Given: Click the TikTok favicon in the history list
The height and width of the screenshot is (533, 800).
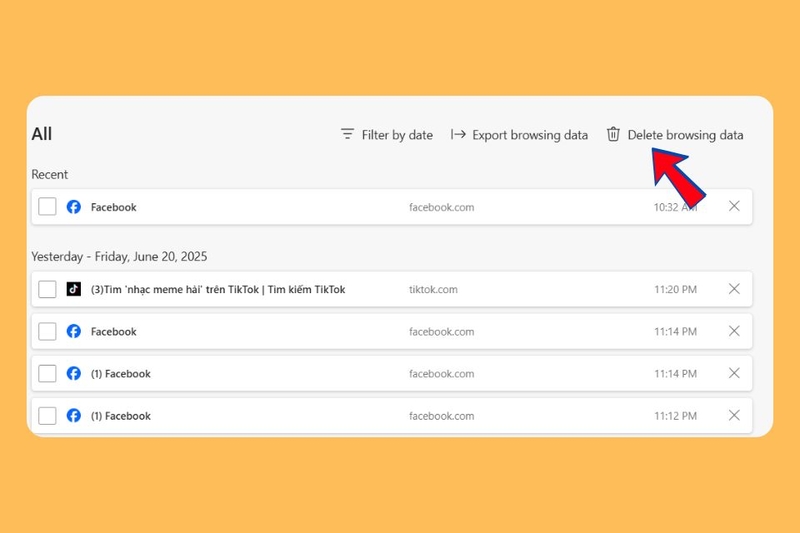Looking at the screenshot, I should (73, 289).
